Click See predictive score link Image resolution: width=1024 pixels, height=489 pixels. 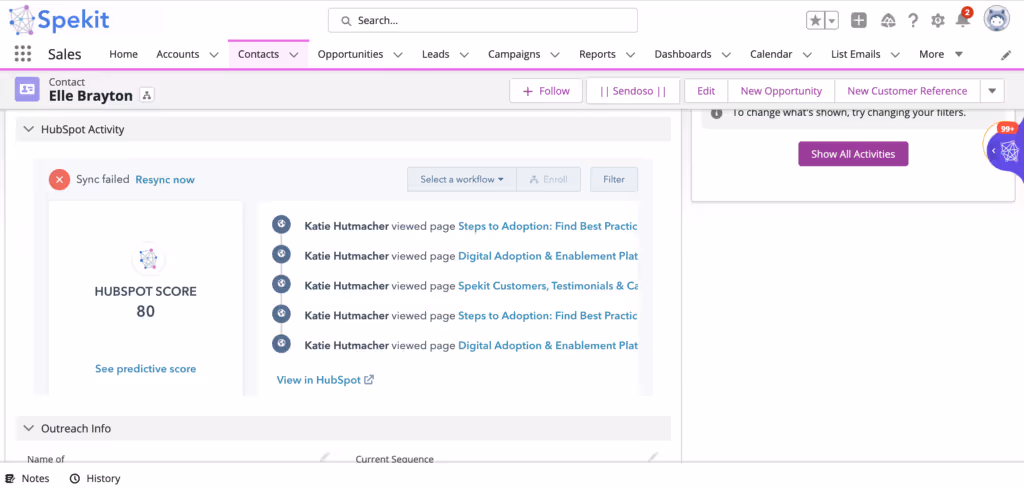[x=146, y=369]
